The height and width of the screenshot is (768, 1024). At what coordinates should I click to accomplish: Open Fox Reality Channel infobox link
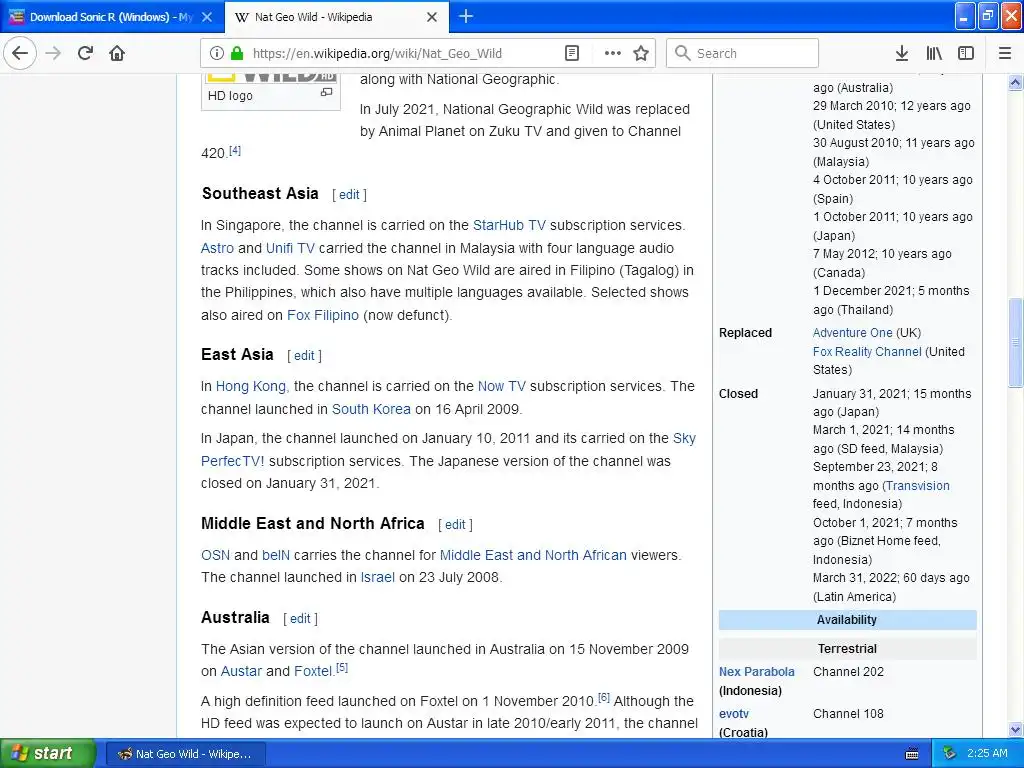[867, 352]
